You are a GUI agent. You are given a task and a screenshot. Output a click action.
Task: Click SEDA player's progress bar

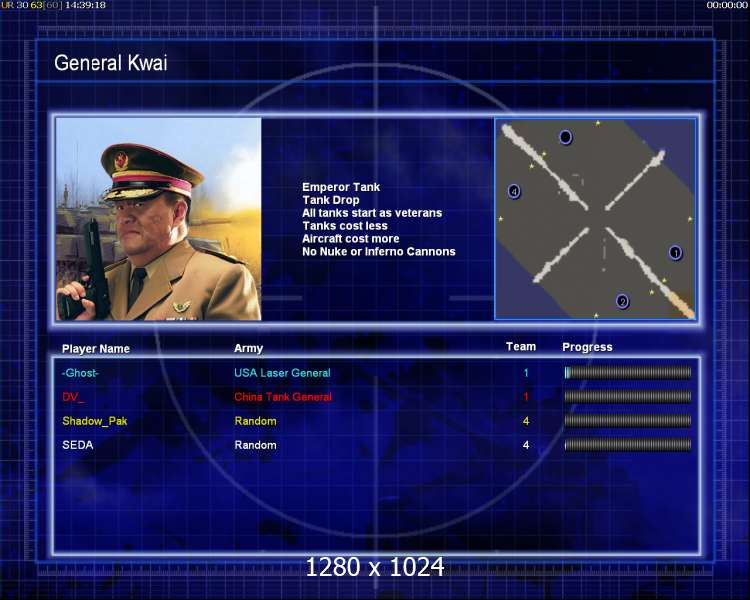click(628, 445)
